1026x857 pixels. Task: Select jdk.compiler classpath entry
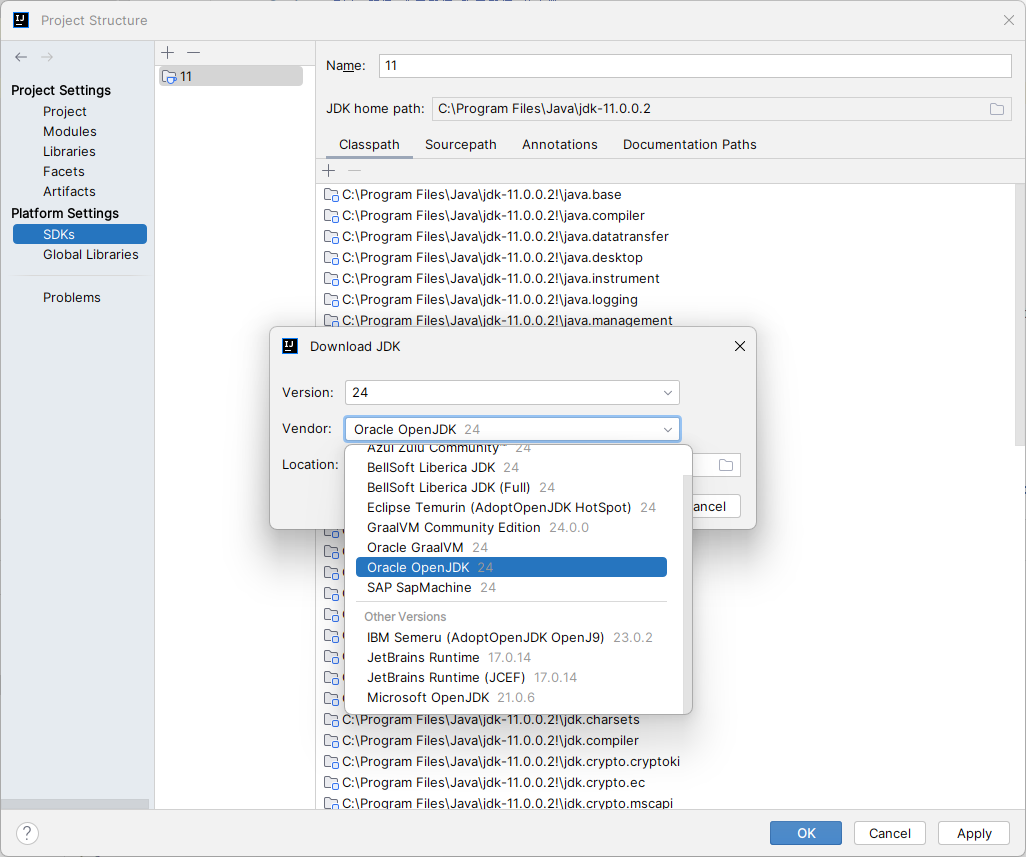pyautogui.click(x=490, y=741)
